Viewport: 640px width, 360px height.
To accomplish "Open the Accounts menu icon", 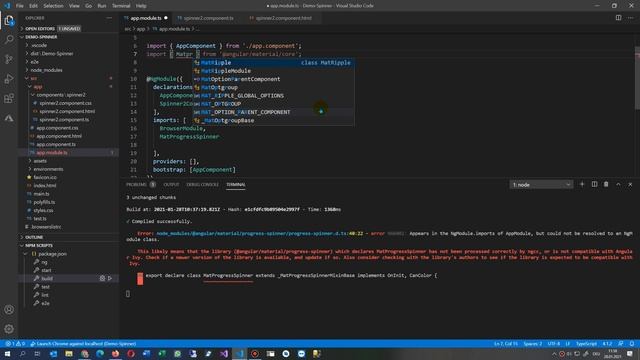I will 9,309.
